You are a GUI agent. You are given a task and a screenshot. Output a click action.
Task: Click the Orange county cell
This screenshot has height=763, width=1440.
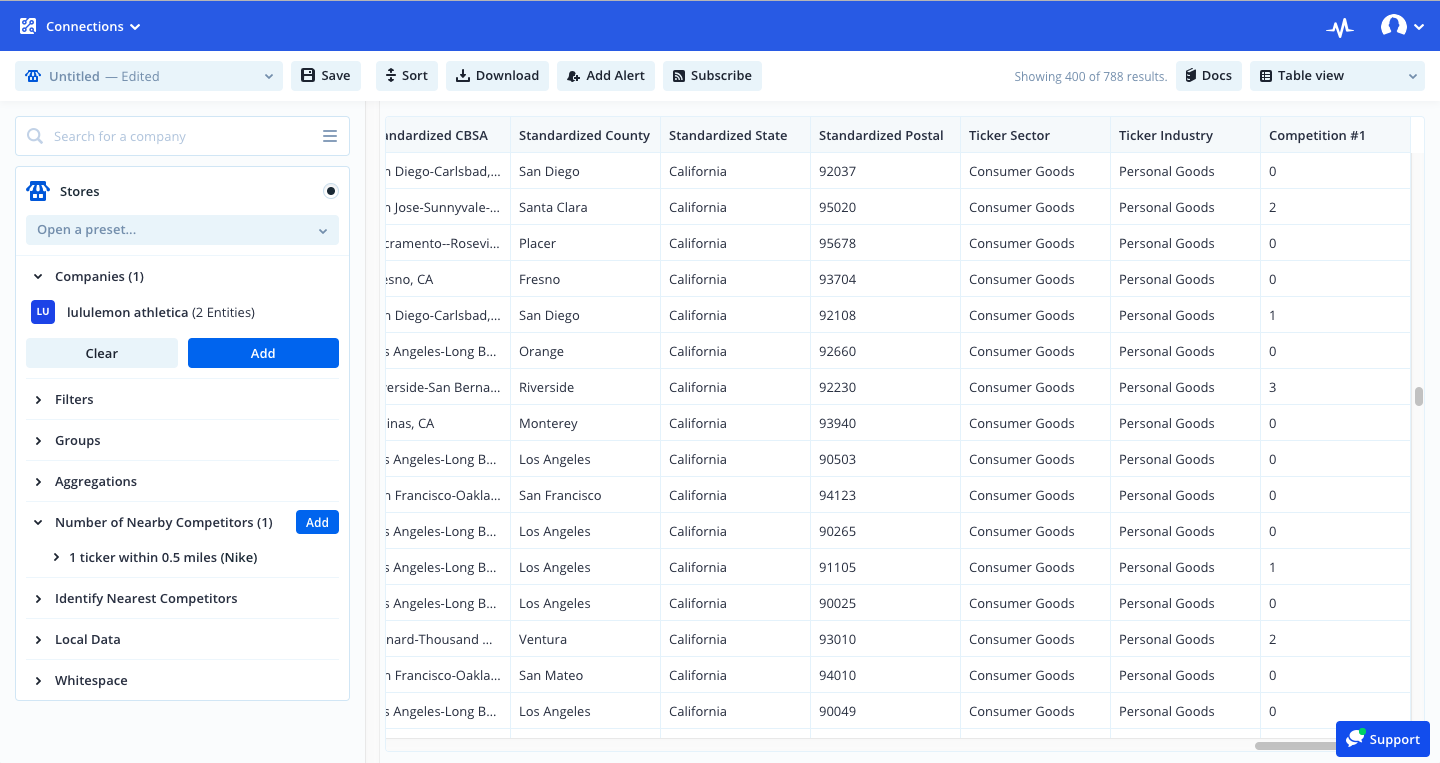coord(585,351)
